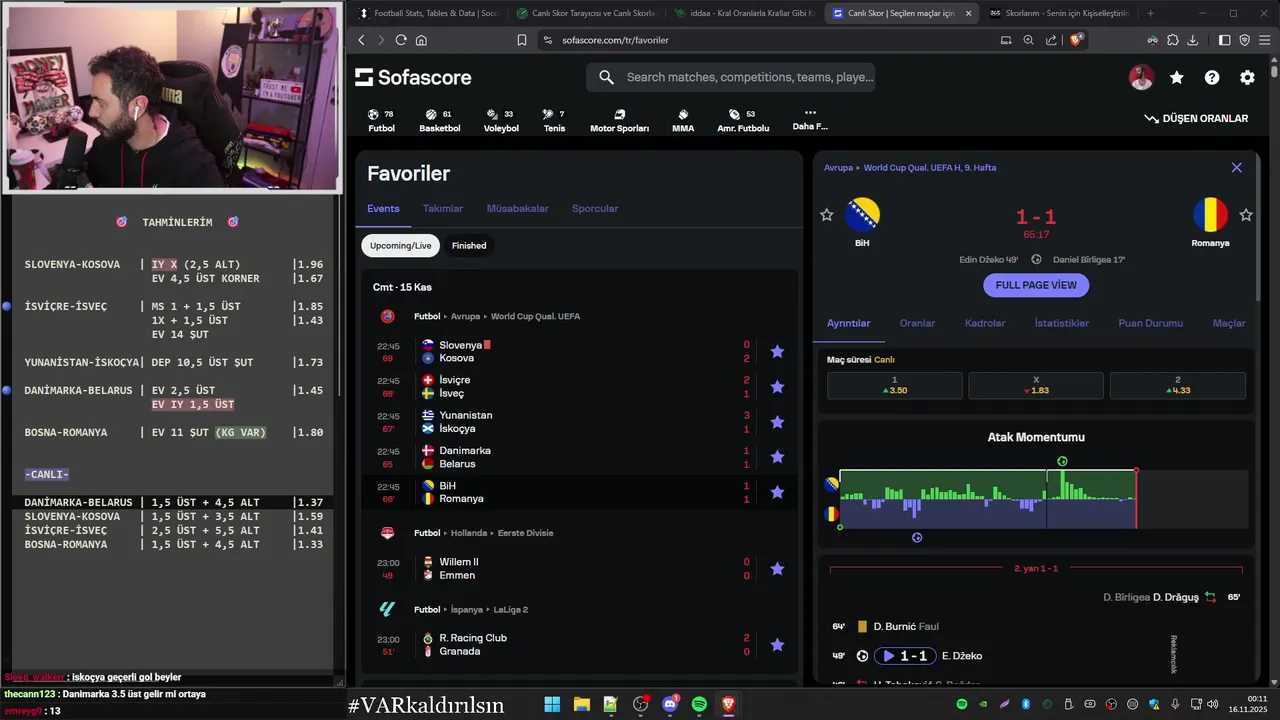Viewport: 1280px width, 720px height.
Task: Switch to the İstatistikler tab
Action: pyautogui.click(x=1061, y=323)
